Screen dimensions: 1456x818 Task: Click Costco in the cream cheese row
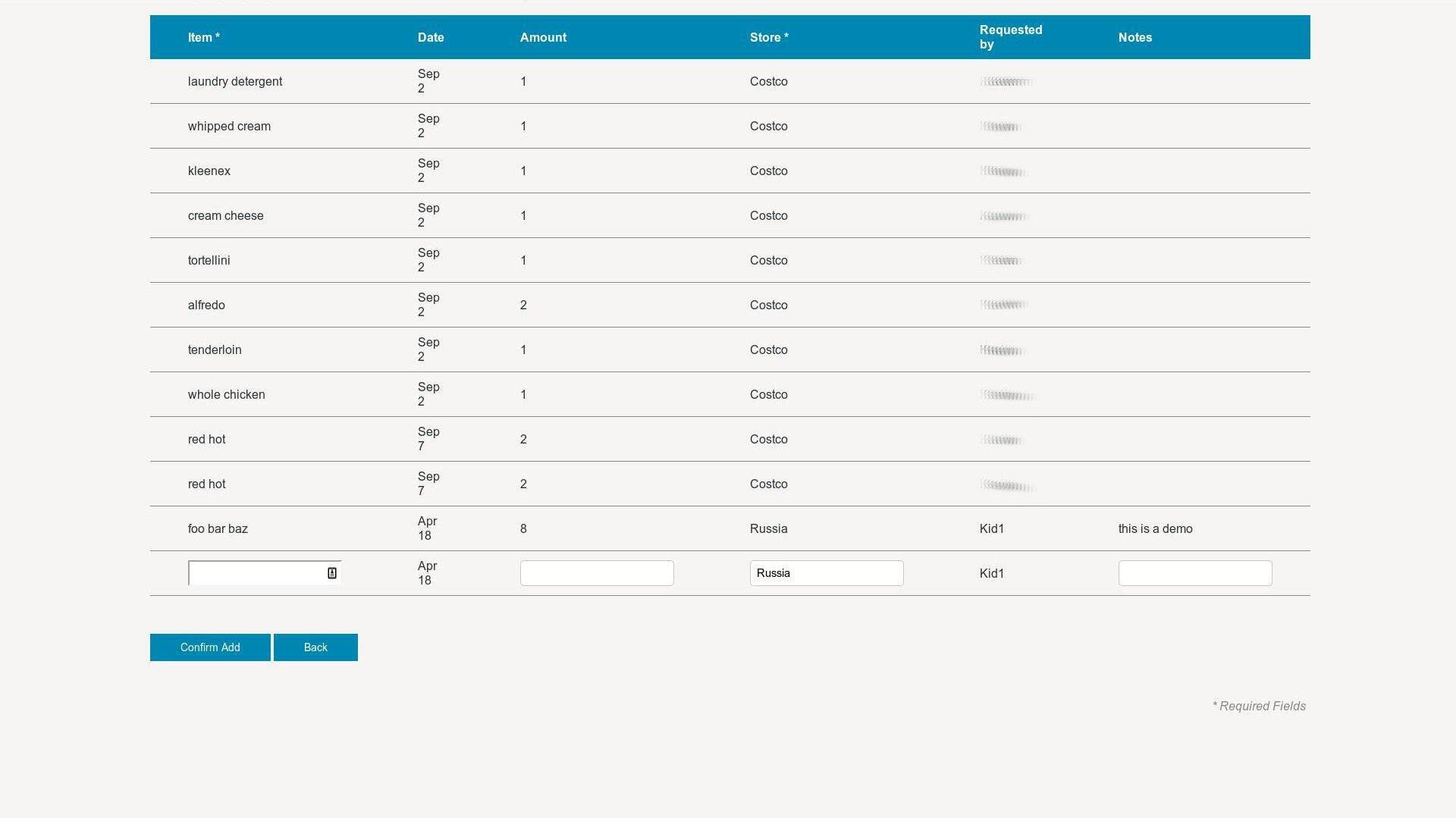(769, 215)
